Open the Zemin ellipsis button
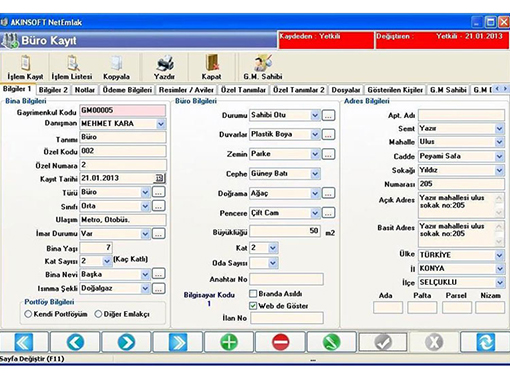Screen dimensions: 510x380 [329, 154]
